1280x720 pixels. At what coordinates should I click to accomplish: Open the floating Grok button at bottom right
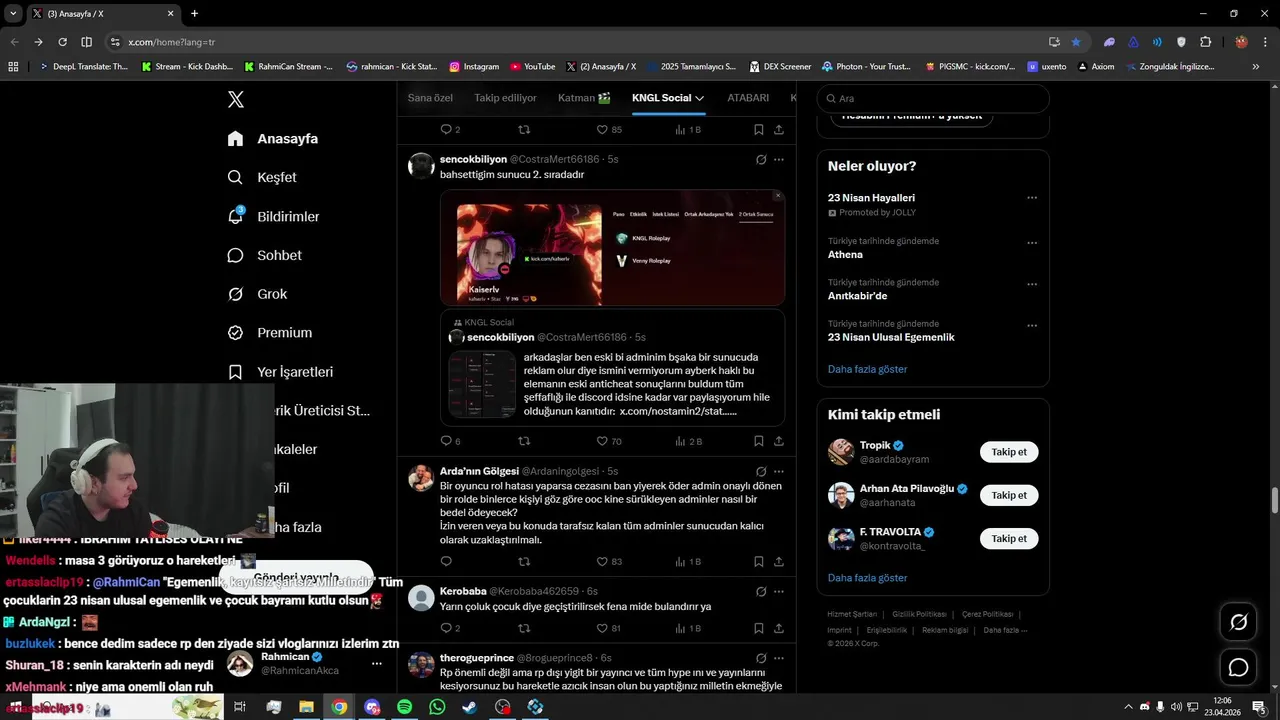(x=1238, y=622)
